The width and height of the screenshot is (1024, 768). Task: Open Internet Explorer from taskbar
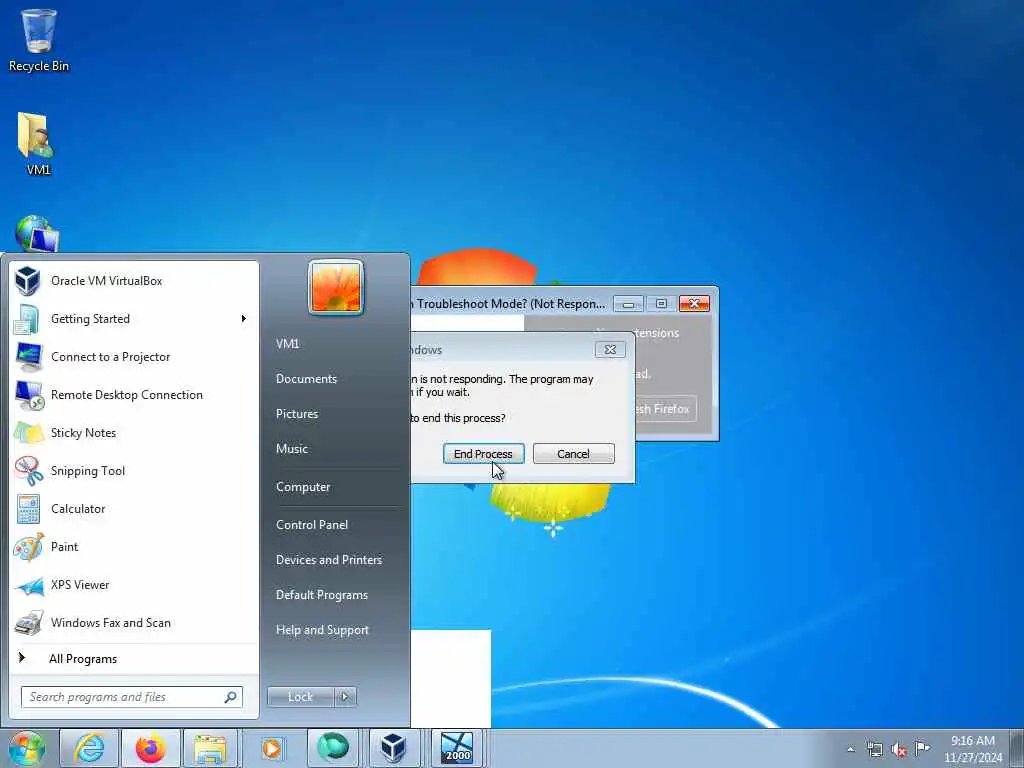pos(89,748)
